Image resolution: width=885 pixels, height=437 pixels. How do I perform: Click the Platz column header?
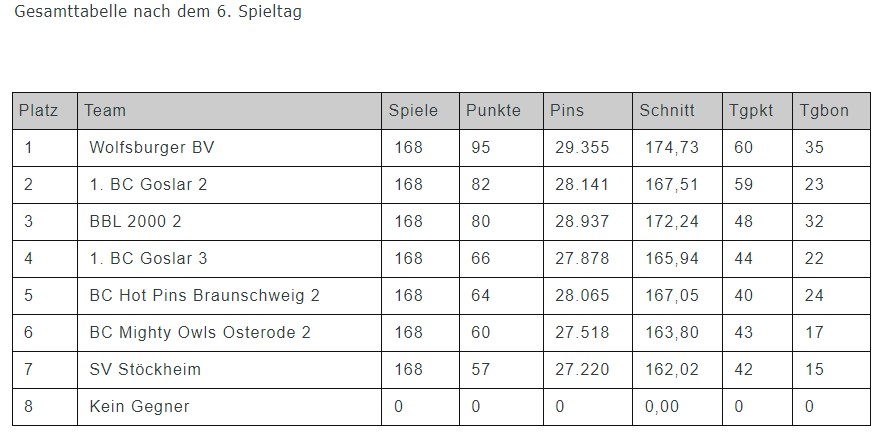coord(39,111)
